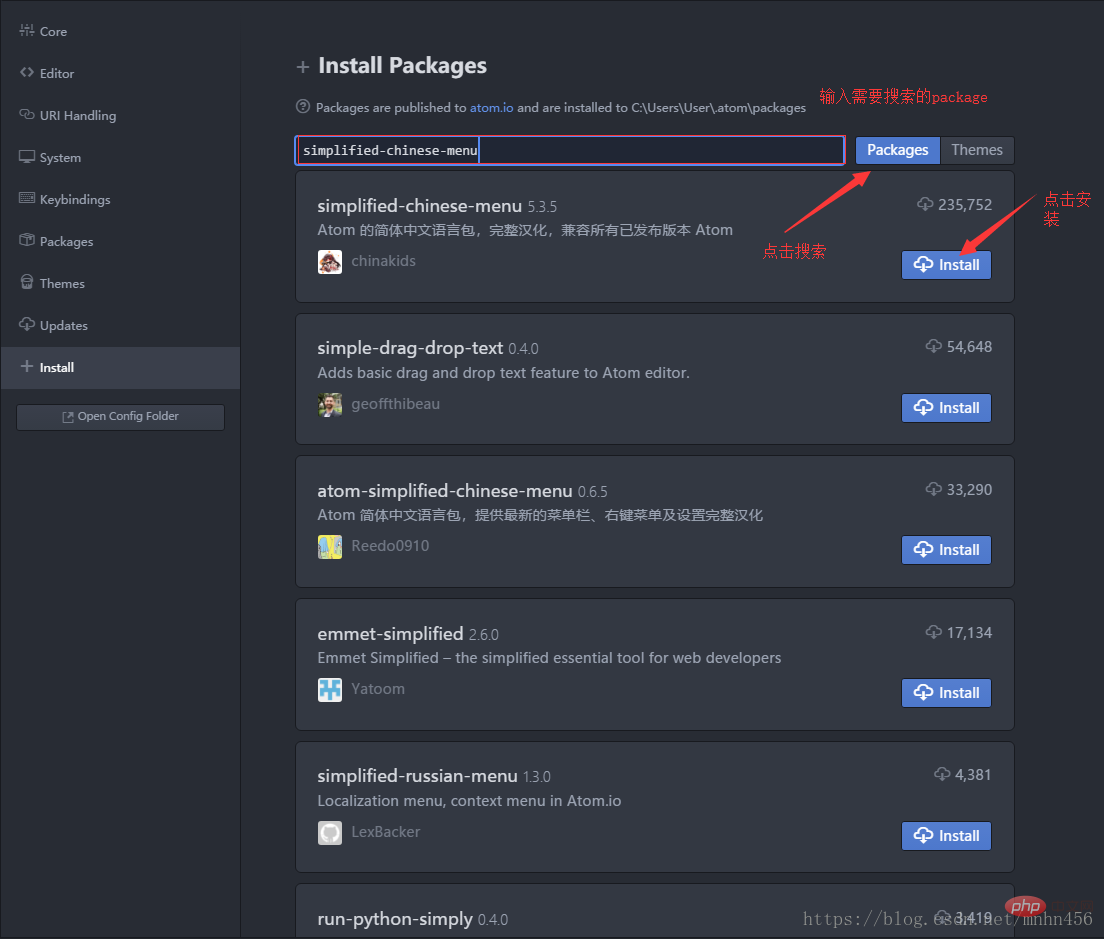Open the Core settings section

(120, 31)
